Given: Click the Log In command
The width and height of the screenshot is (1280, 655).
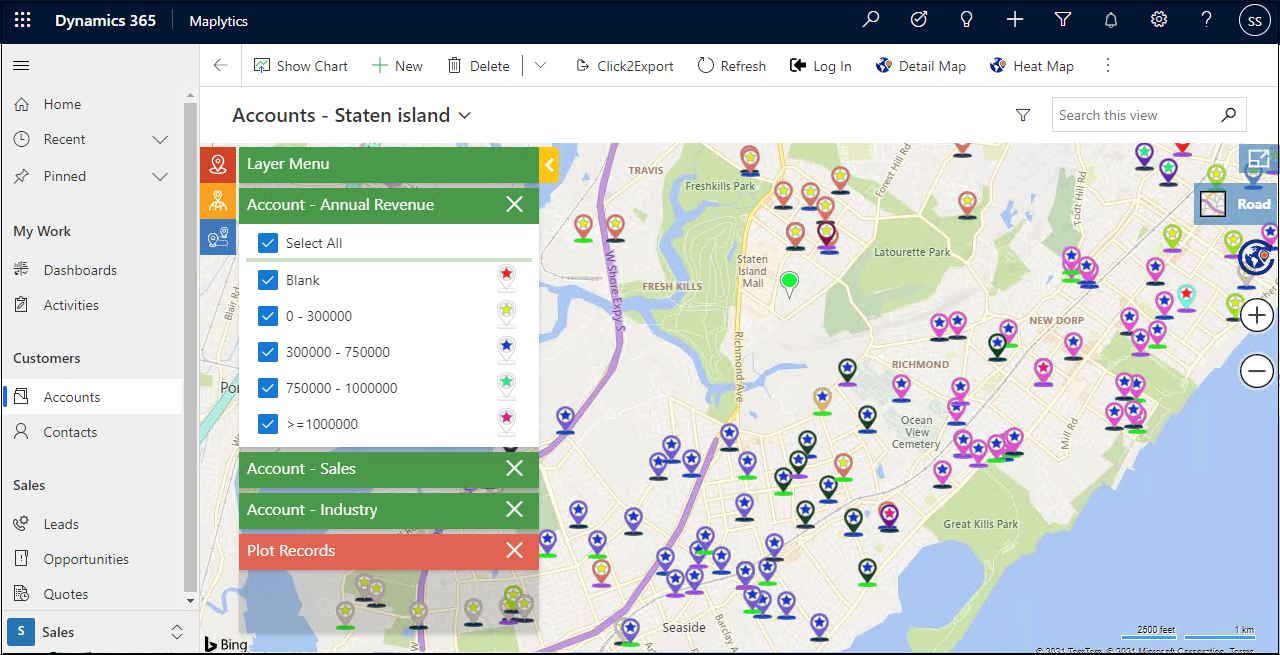Looking at the screenshot, I should point(820,66).
